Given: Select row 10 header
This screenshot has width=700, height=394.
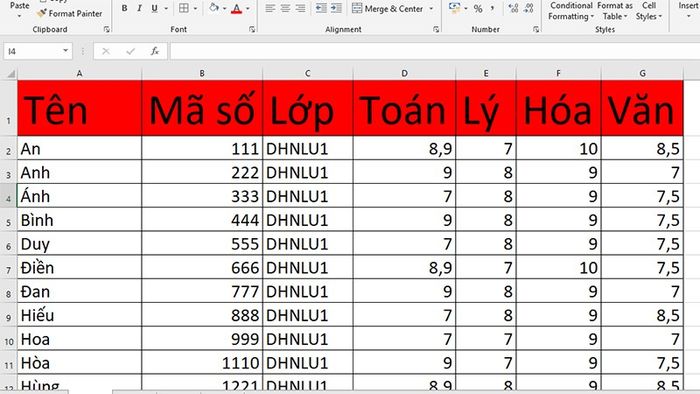Looking at the screenshot, I should [8, 339].
